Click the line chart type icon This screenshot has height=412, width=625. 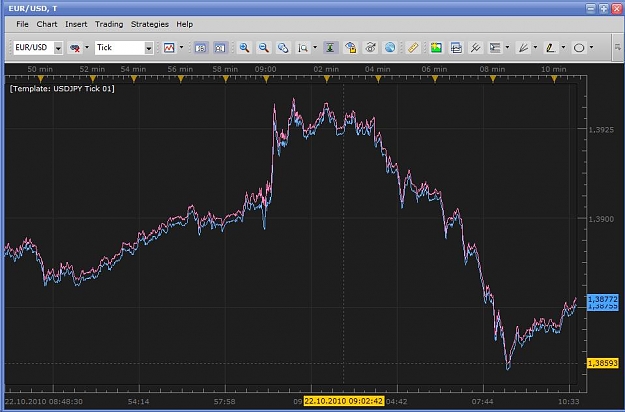coord(169,48)
